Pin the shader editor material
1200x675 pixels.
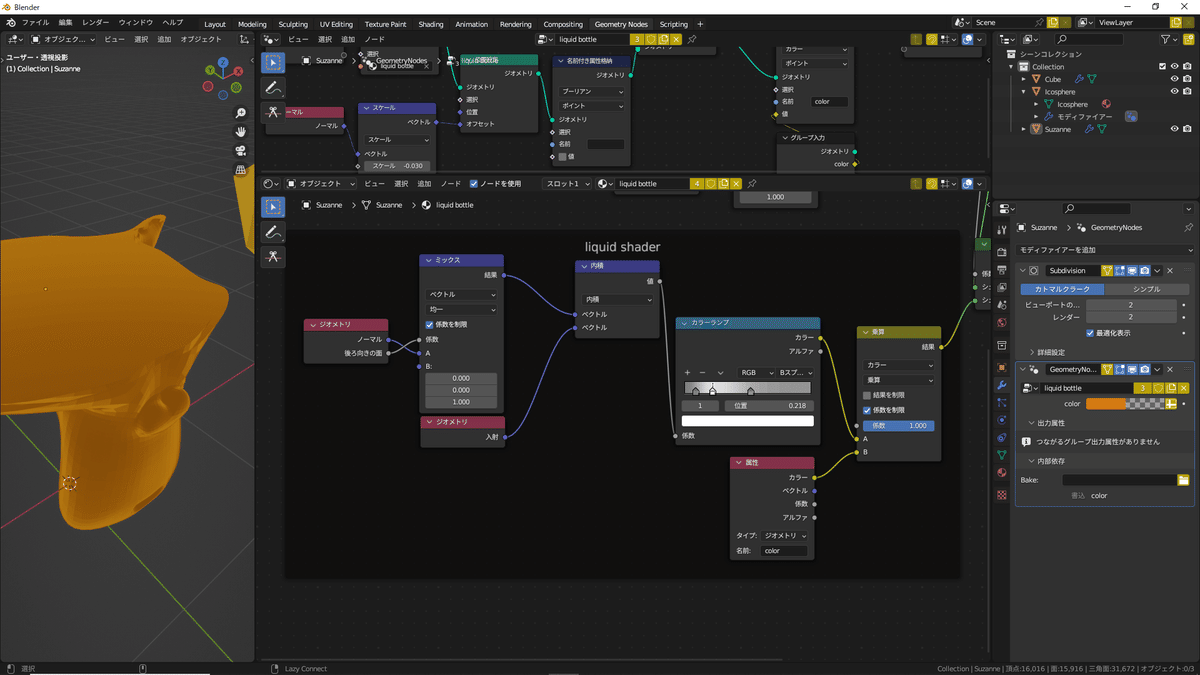[752, 184]
